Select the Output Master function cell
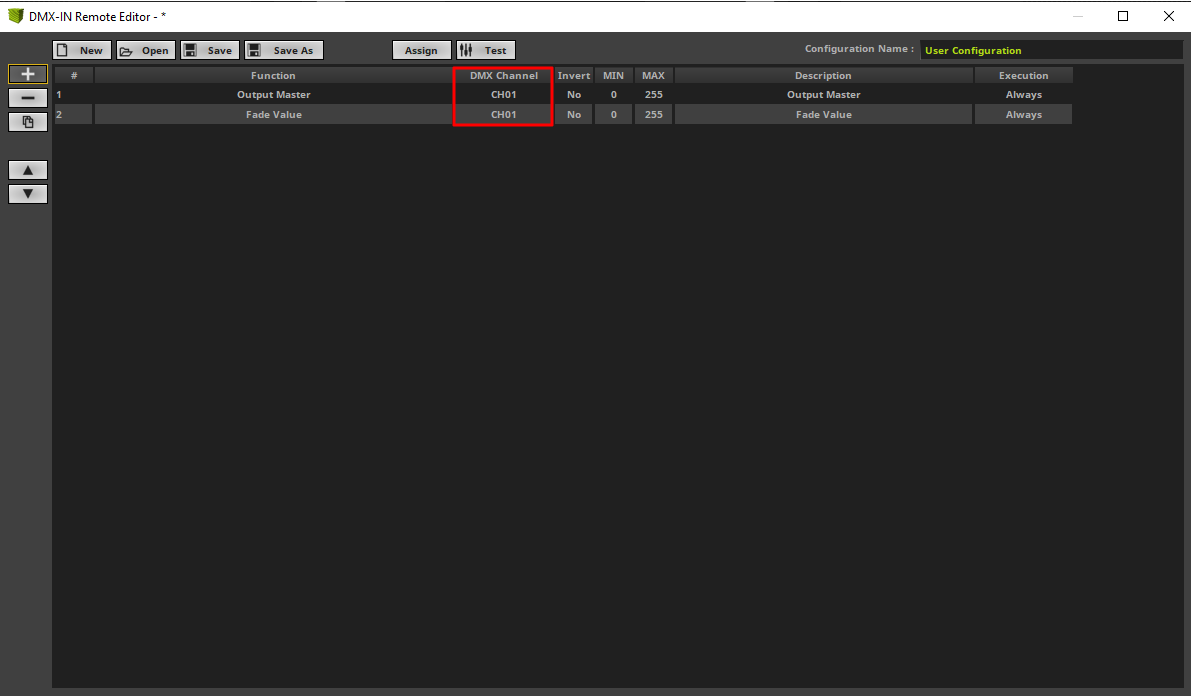Screen dimensions: 1191x696 click(x=273, y=94)
